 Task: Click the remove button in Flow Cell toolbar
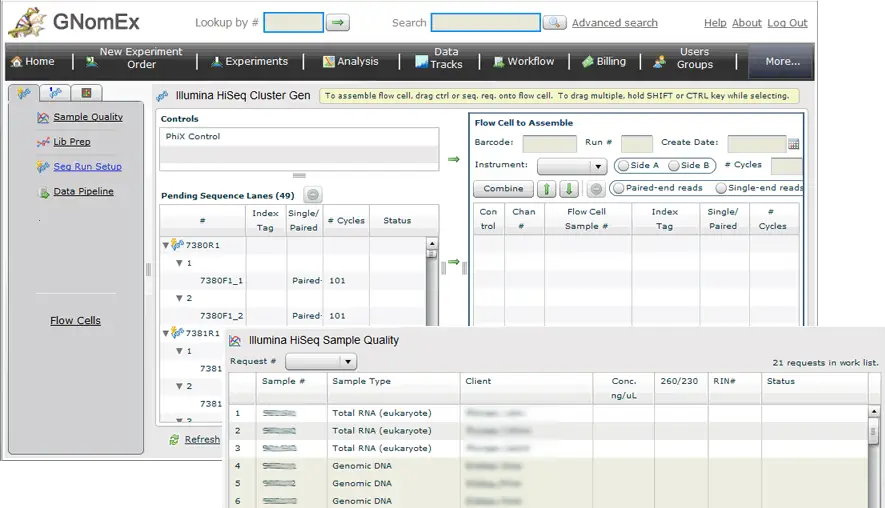click(595, 188)
